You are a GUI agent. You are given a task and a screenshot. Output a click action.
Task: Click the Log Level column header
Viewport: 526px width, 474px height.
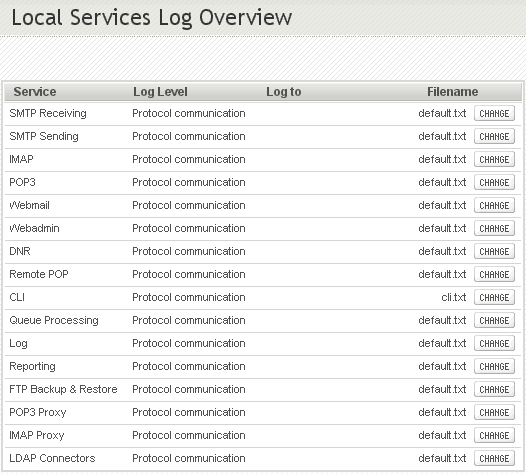pyautogui.click(x=160, y=92)
